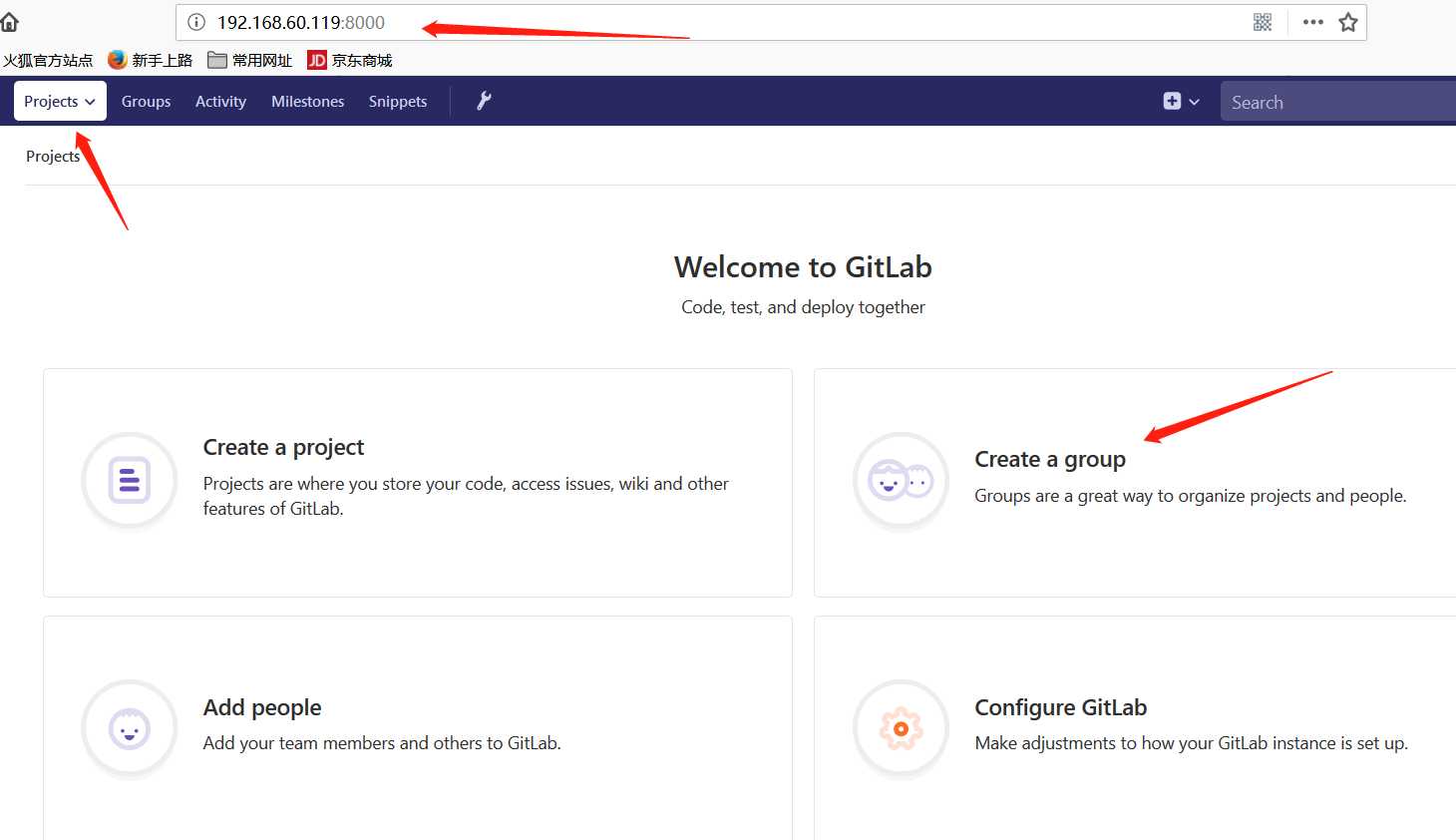
Task: Click the Configure GitLab gear icon
Action: (x=901, y=728)
